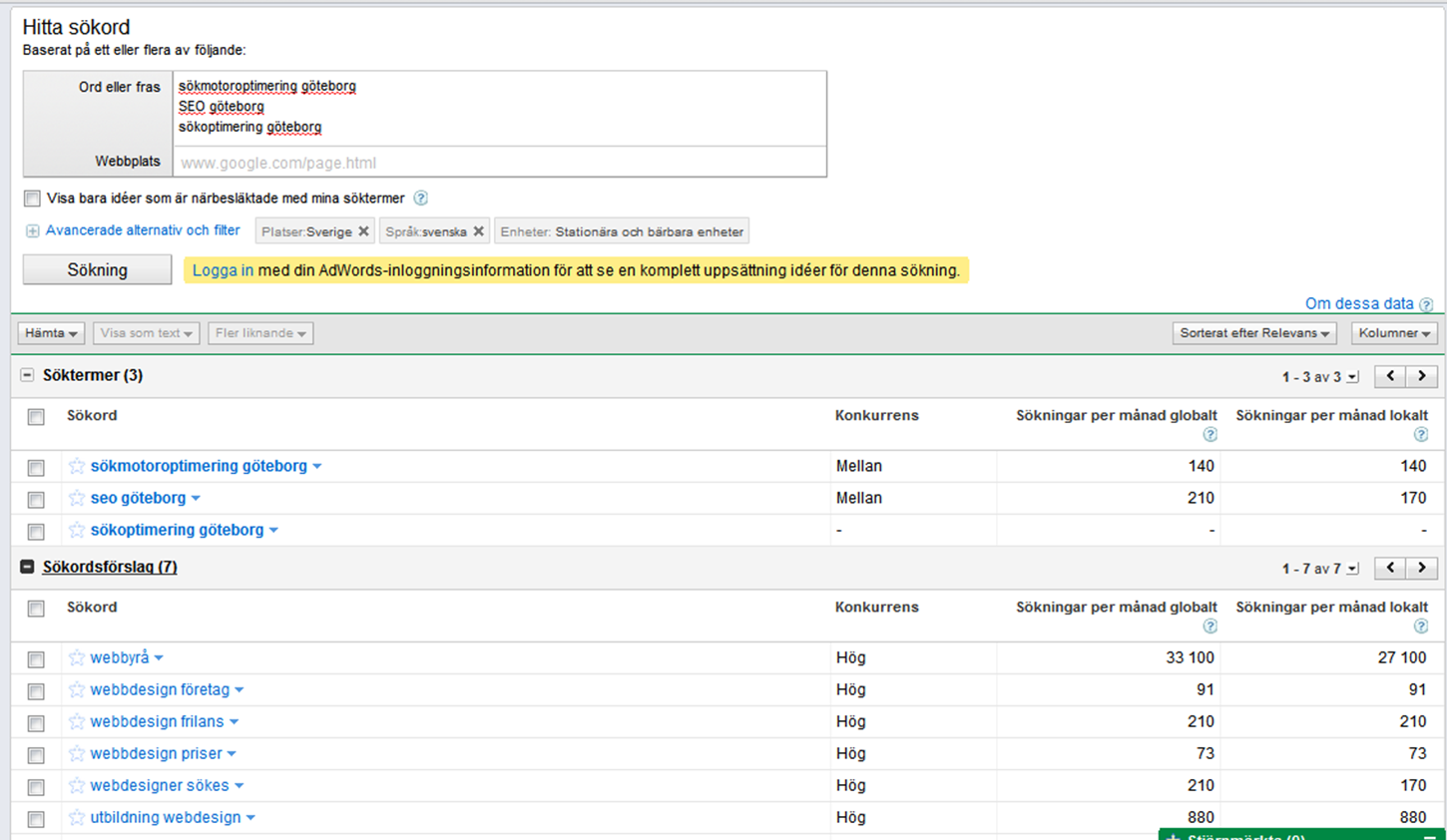
Task: Check the webbdesign företag row
Action: (36, 691)
